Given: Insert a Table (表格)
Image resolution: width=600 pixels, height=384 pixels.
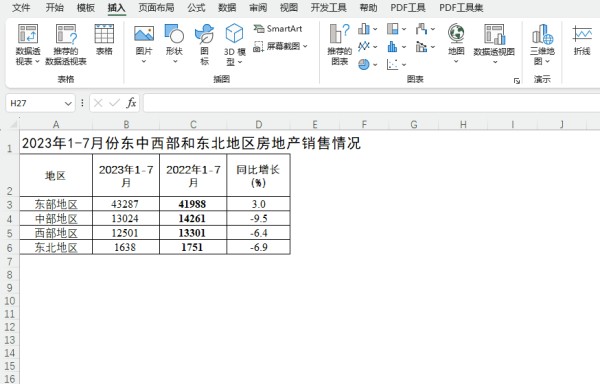Looking at the screenshot, I should [x=104, y=39].
